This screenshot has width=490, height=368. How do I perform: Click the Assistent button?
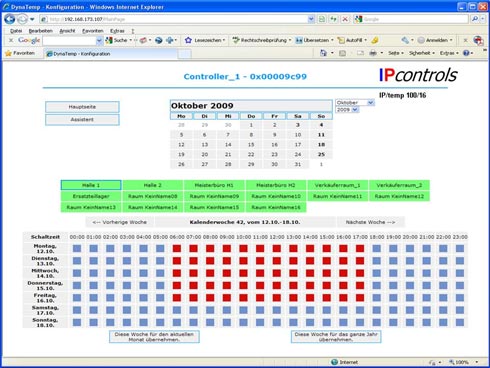click(82, 120)
